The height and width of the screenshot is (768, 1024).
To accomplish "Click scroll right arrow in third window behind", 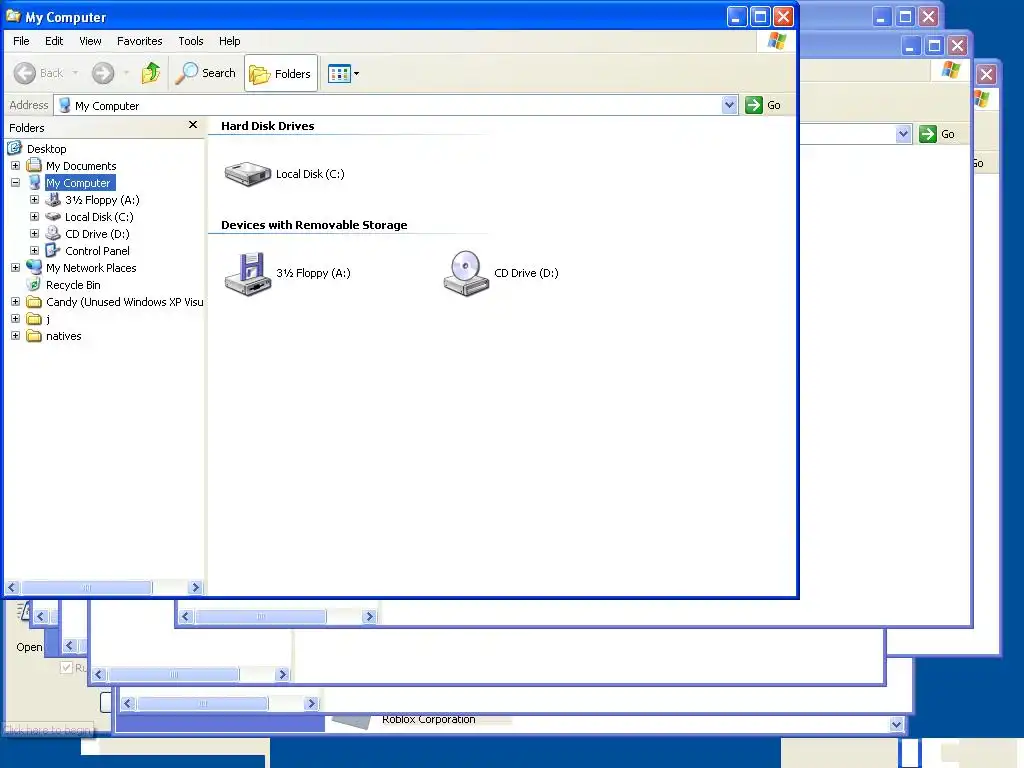I will pyautogui.click(x=282, y=674).
